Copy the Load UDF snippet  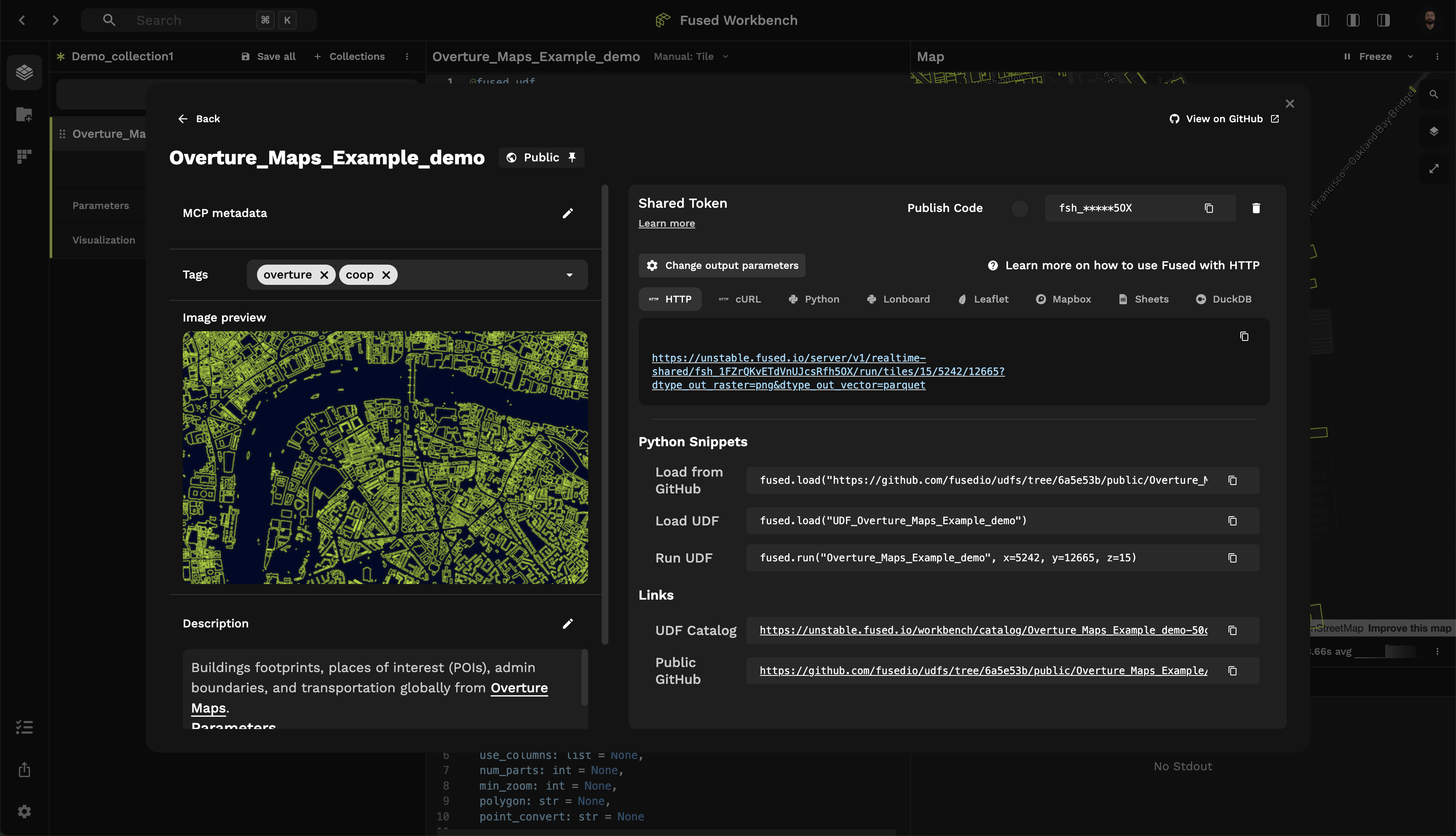pos(1232,521)
